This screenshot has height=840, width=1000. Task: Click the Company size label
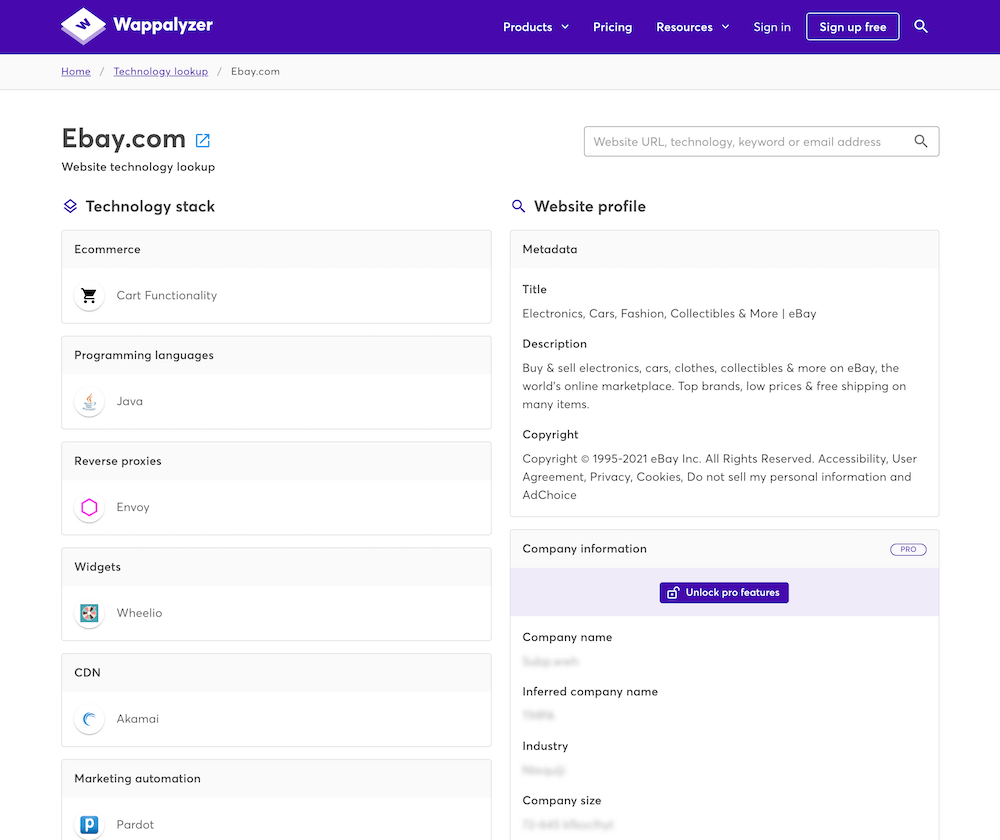[x=562, y=801]
